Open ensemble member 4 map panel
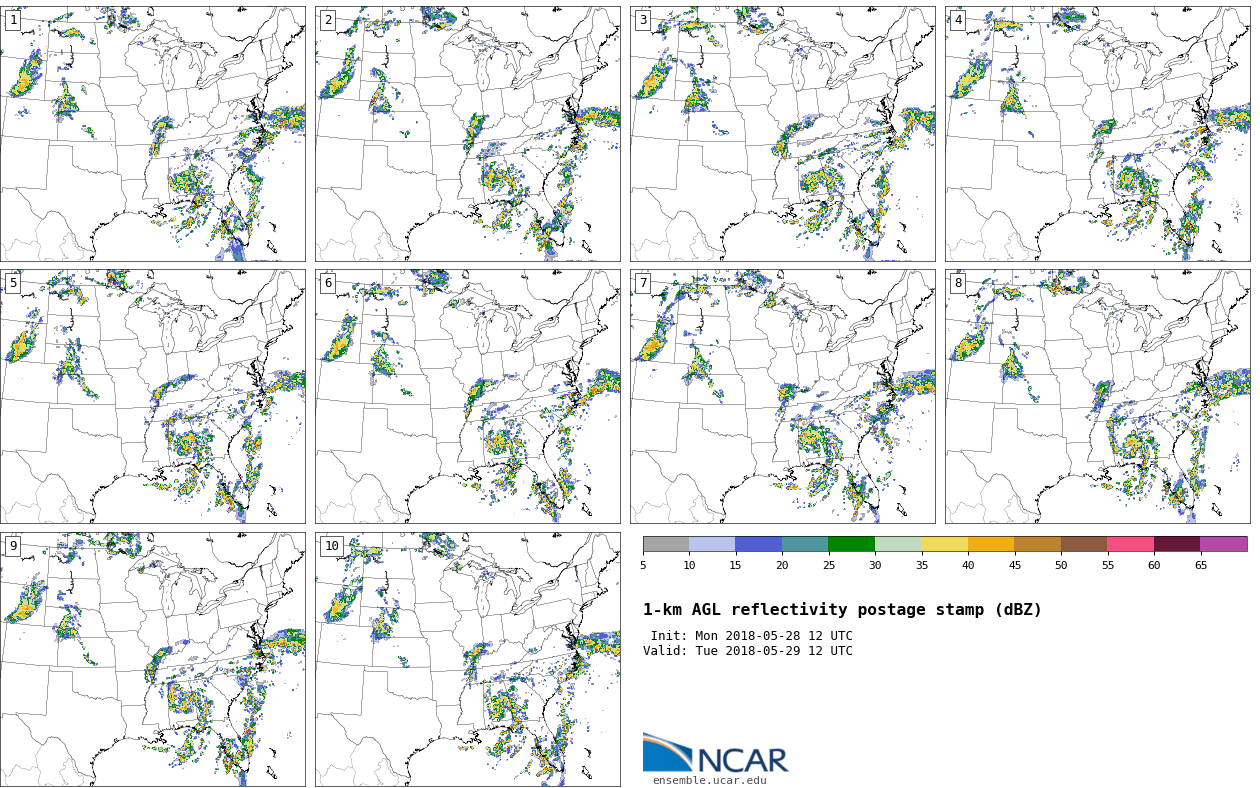Viewport: 1260px width, 788px height. click(1097, 134)
